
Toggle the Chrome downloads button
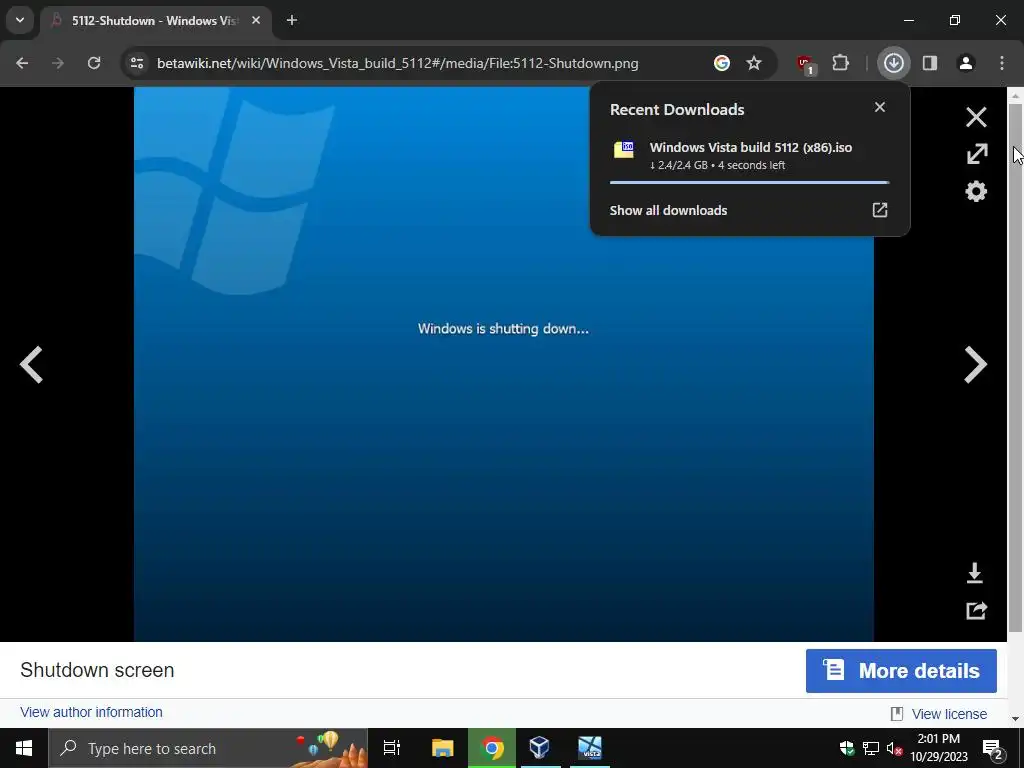[894, 63]
